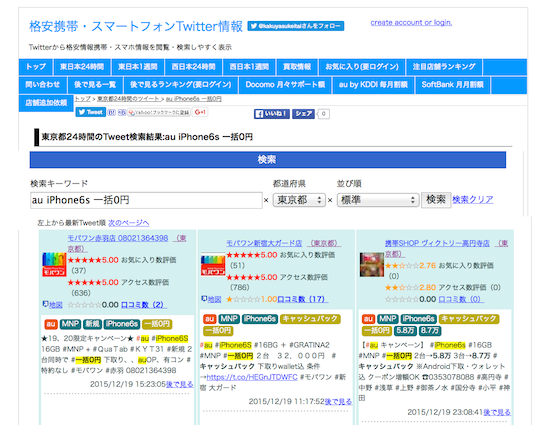Open the 都道府県 dropdown showing 東京都
The image size is (550, 425).
pyautogui.click(x=299, y=200)
